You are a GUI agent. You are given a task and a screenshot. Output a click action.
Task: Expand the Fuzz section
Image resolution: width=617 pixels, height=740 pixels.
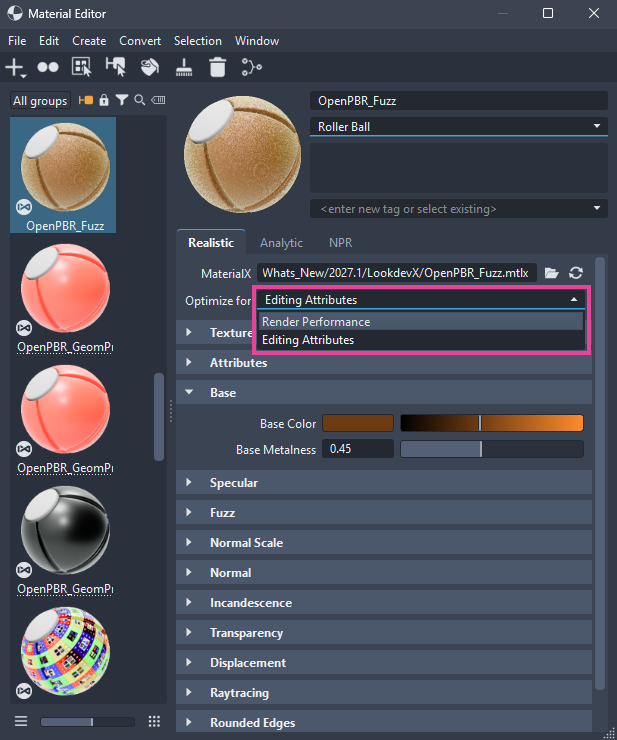pos(384,513)
